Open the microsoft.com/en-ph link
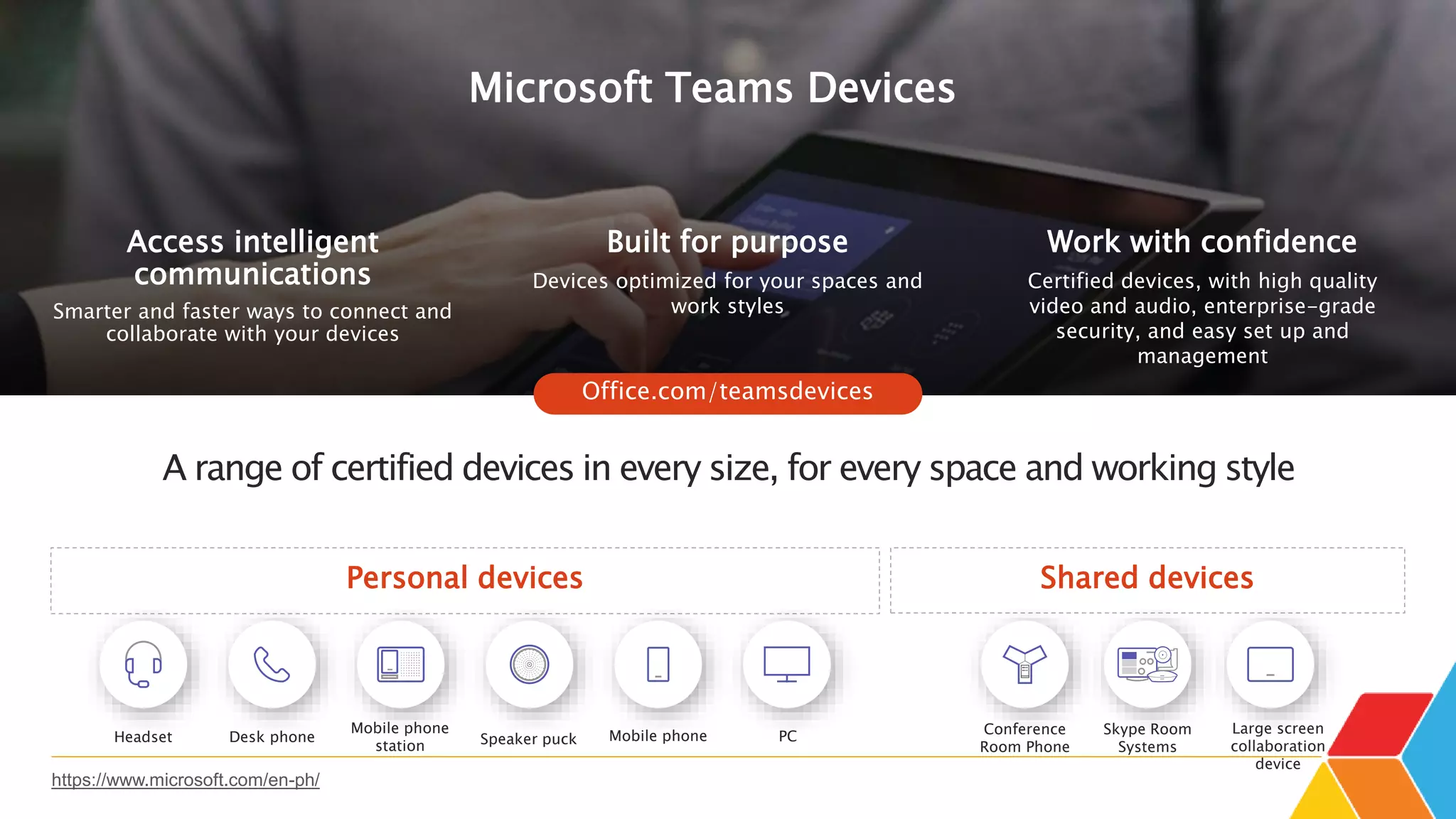The image size is (1456, 819). click(x=186, y=780)
